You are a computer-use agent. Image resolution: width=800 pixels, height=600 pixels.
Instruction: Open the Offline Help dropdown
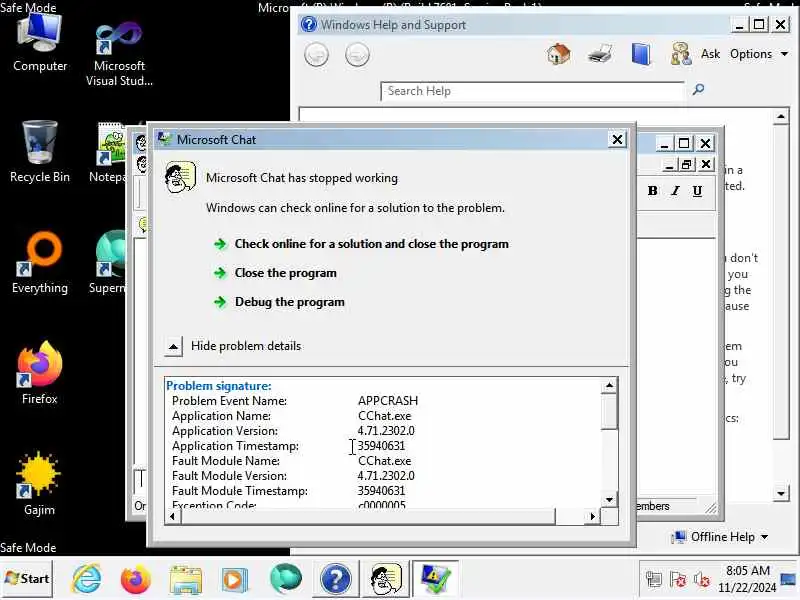tap(720, 537)
